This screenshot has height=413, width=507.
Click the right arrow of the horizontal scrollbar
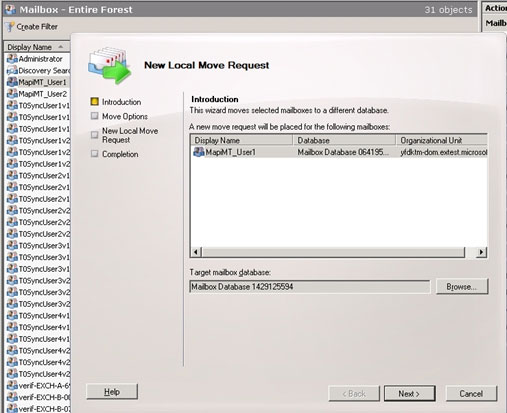tap(481, 252)
